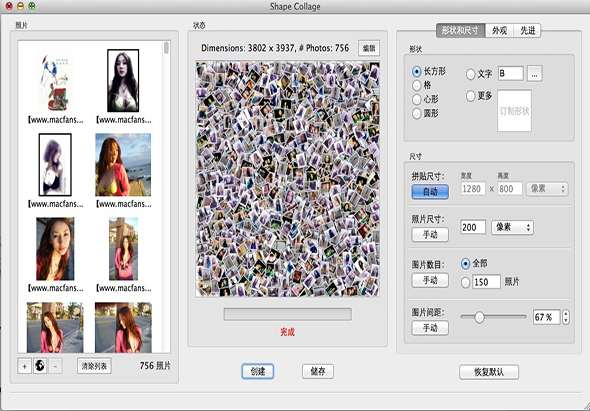The width and height of the screenshot is (590, 411).
Task: Toggle the 手动 photo spacing button
Action: point(430,328)
